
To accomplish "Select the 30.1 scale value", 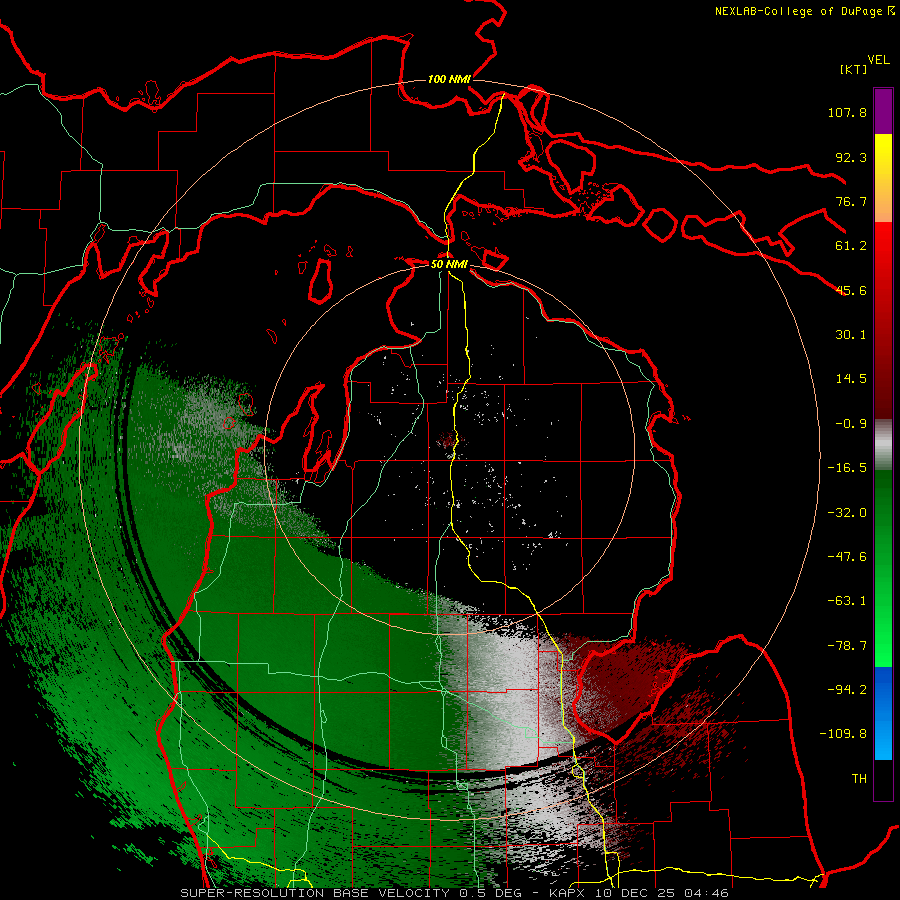I will [851, 335].
